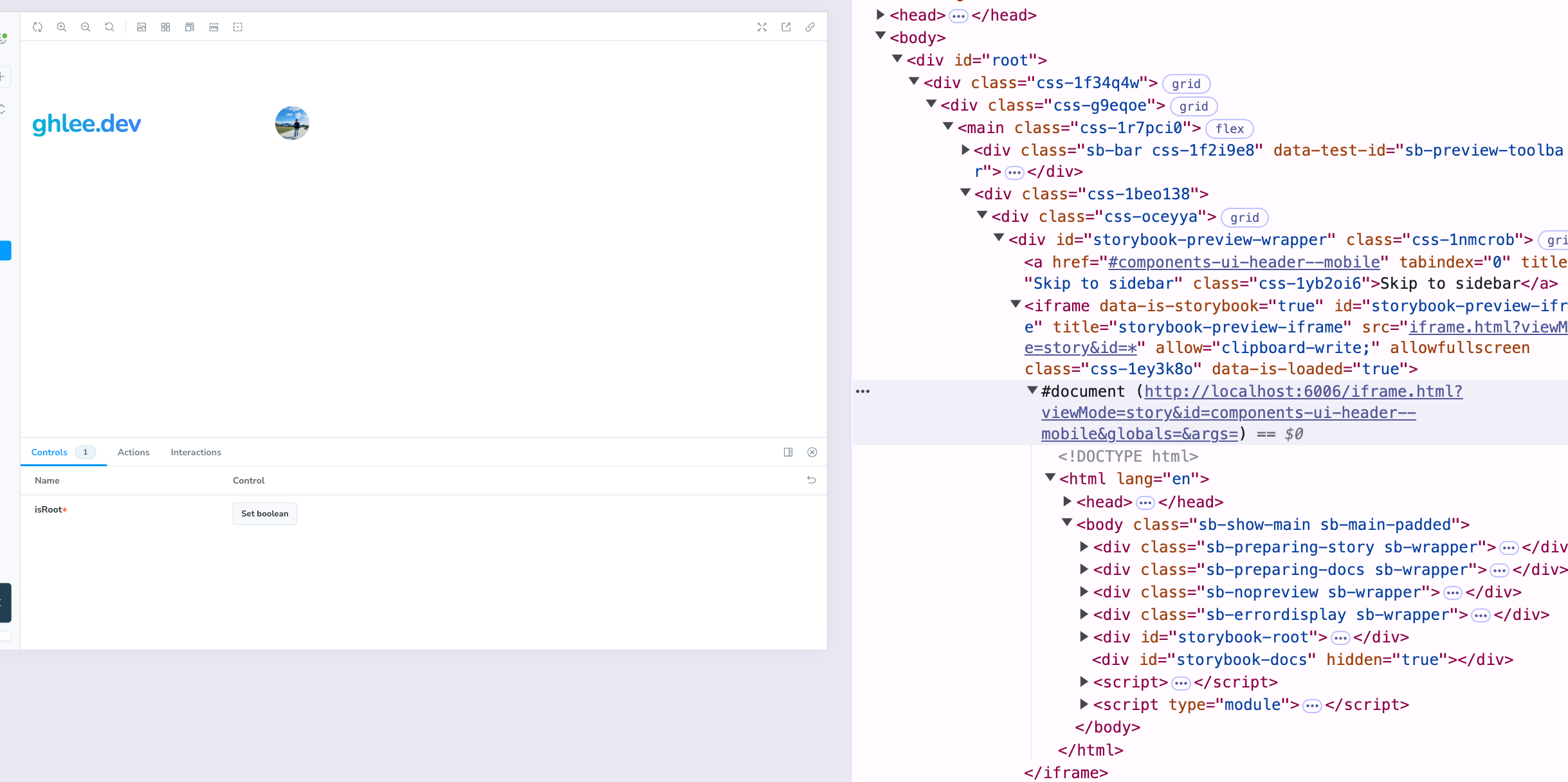The image size is (1568, 782).
Task: Click the remount component reload icon
Action: point(37,27)
